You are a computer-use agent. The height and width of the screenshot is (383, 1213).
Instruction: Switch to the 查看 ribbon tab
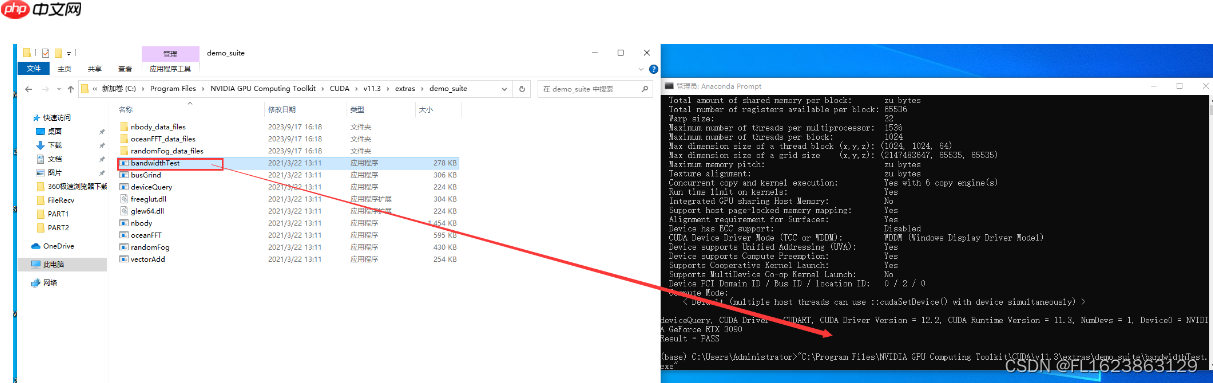(x=125, y=69)
